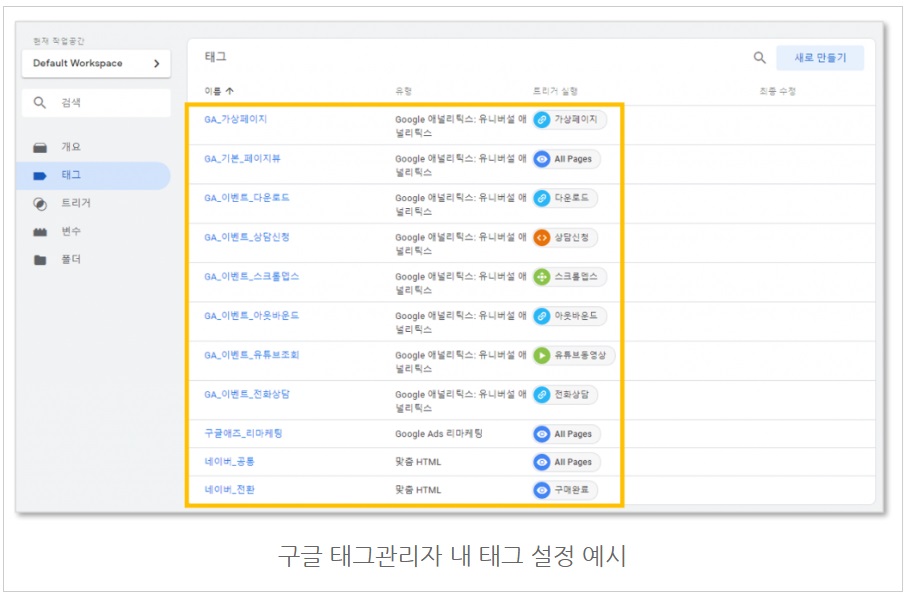Image resolution: width=906 pixels, height=597 pixels.
Task: Open the GA_이벤트_유튜브조회 tag
Action: (251, 355)
